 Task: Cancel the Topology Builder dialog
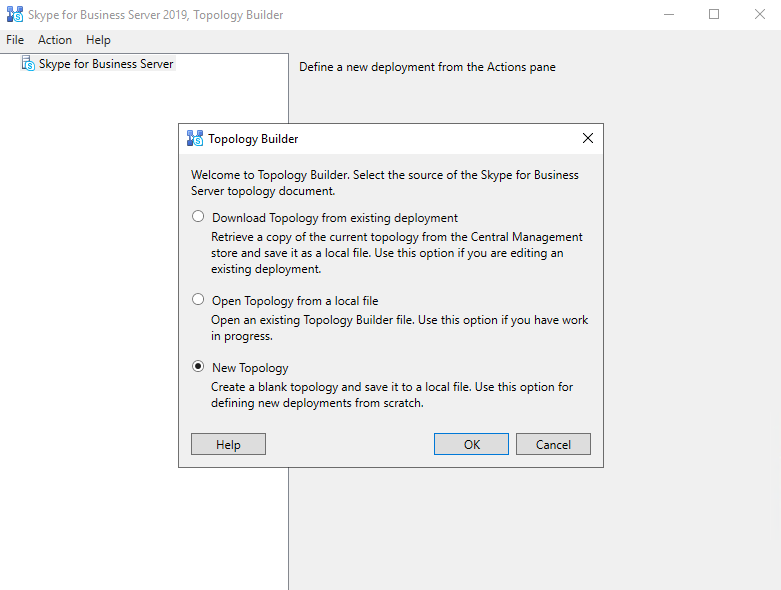tap(553, 444)
